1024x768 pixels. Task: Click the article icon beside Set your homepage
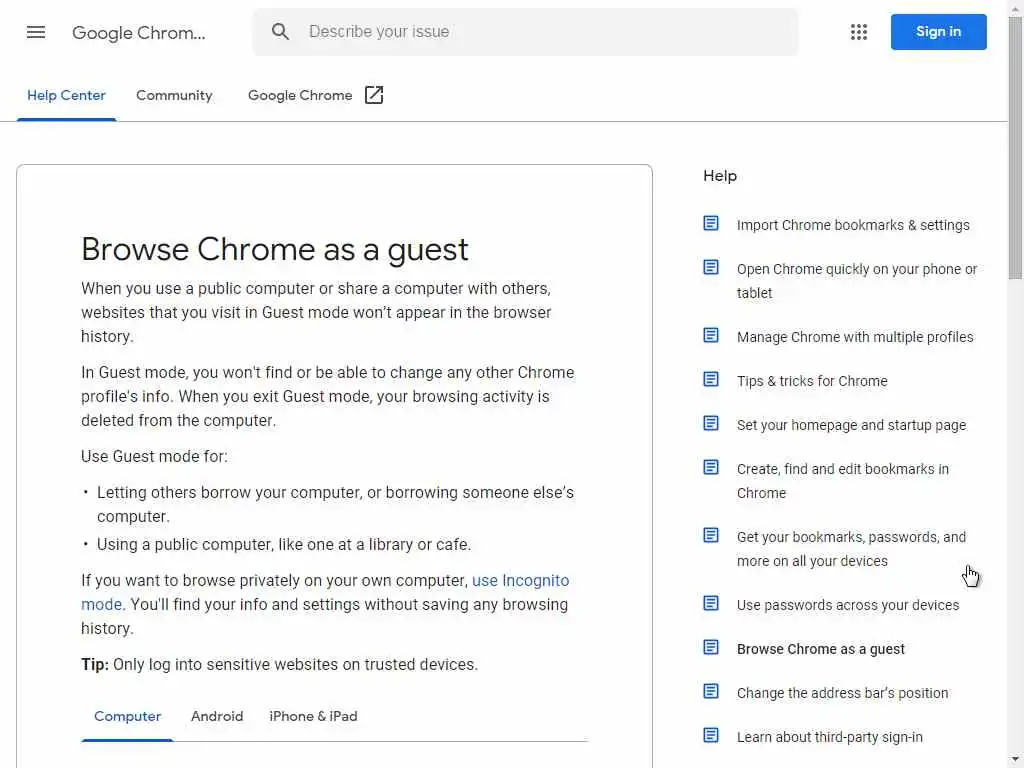(x=711, y=424)
